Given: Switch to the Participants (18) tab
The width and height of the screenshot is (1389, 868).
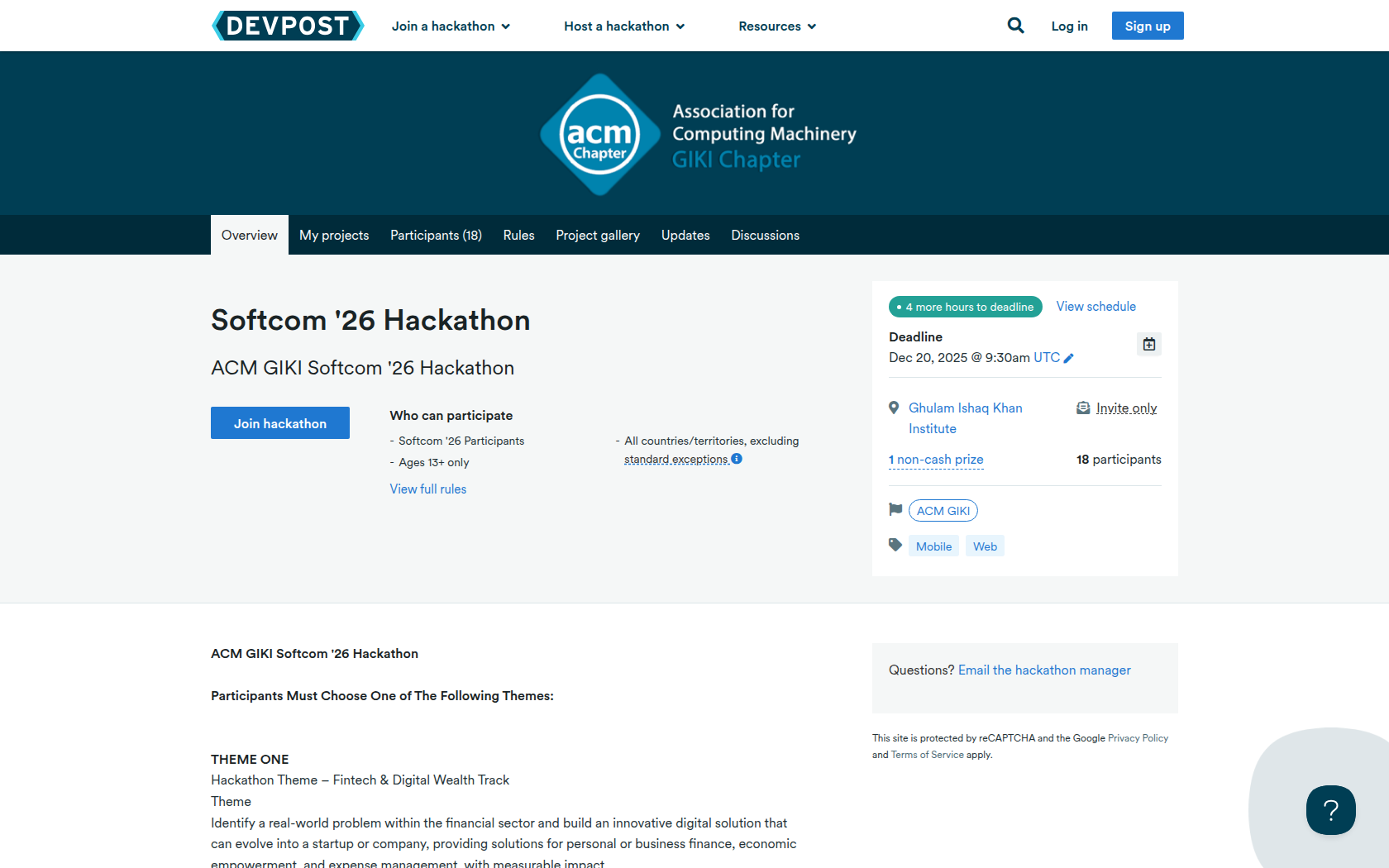Looking at the screenshot, I should (x=436, y=236).
